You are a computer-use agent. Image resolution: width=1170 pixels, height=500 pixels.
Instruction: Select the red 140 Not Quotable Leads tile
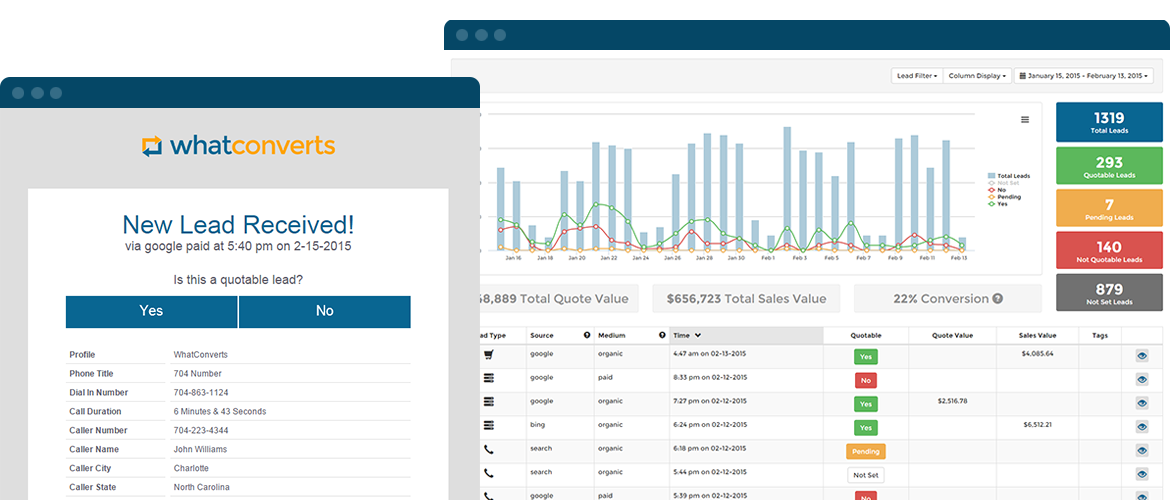click(x=1109, y=251)
